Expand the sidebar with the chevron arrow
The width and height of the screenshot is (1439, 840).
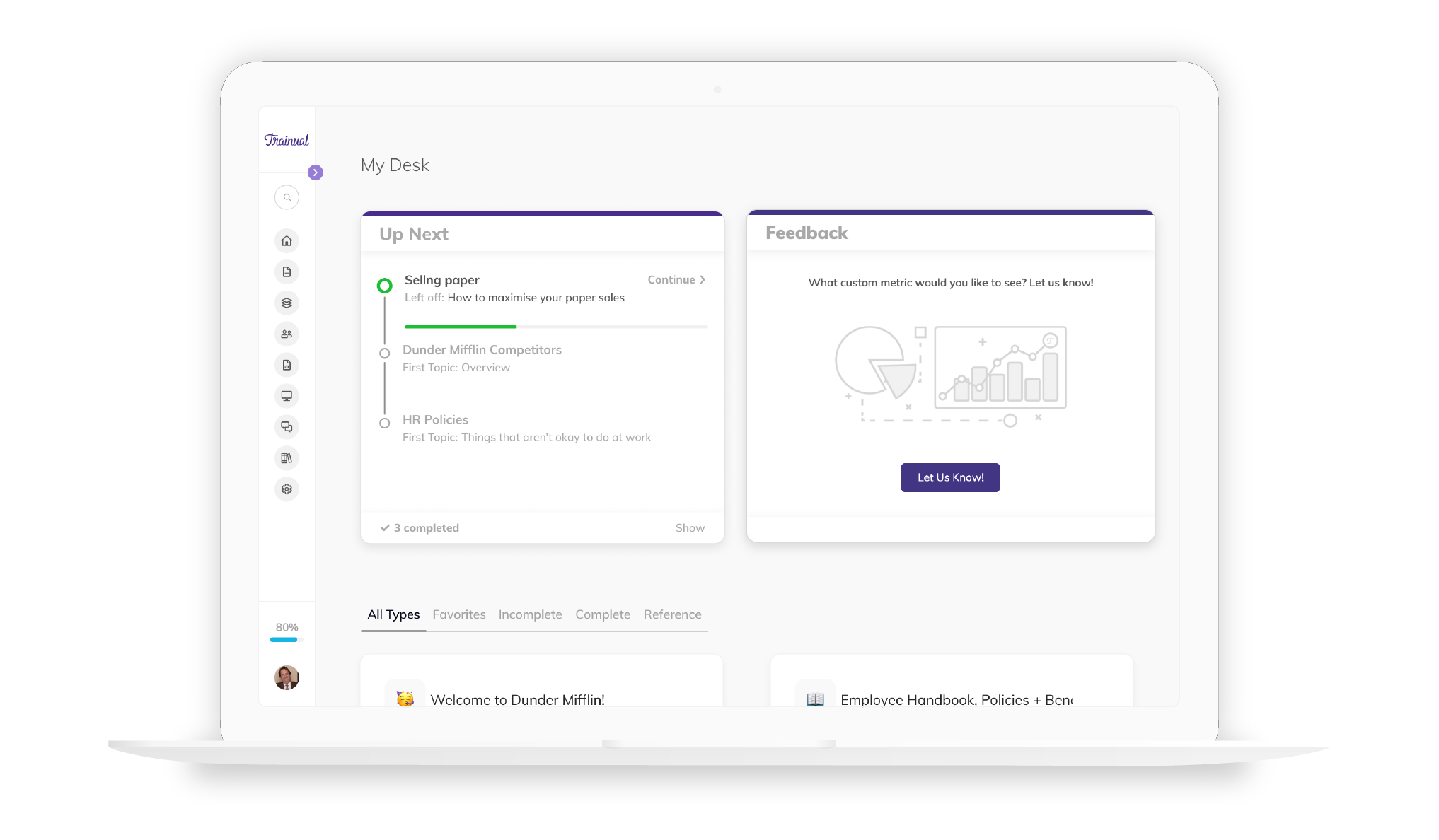click(316, 172)
